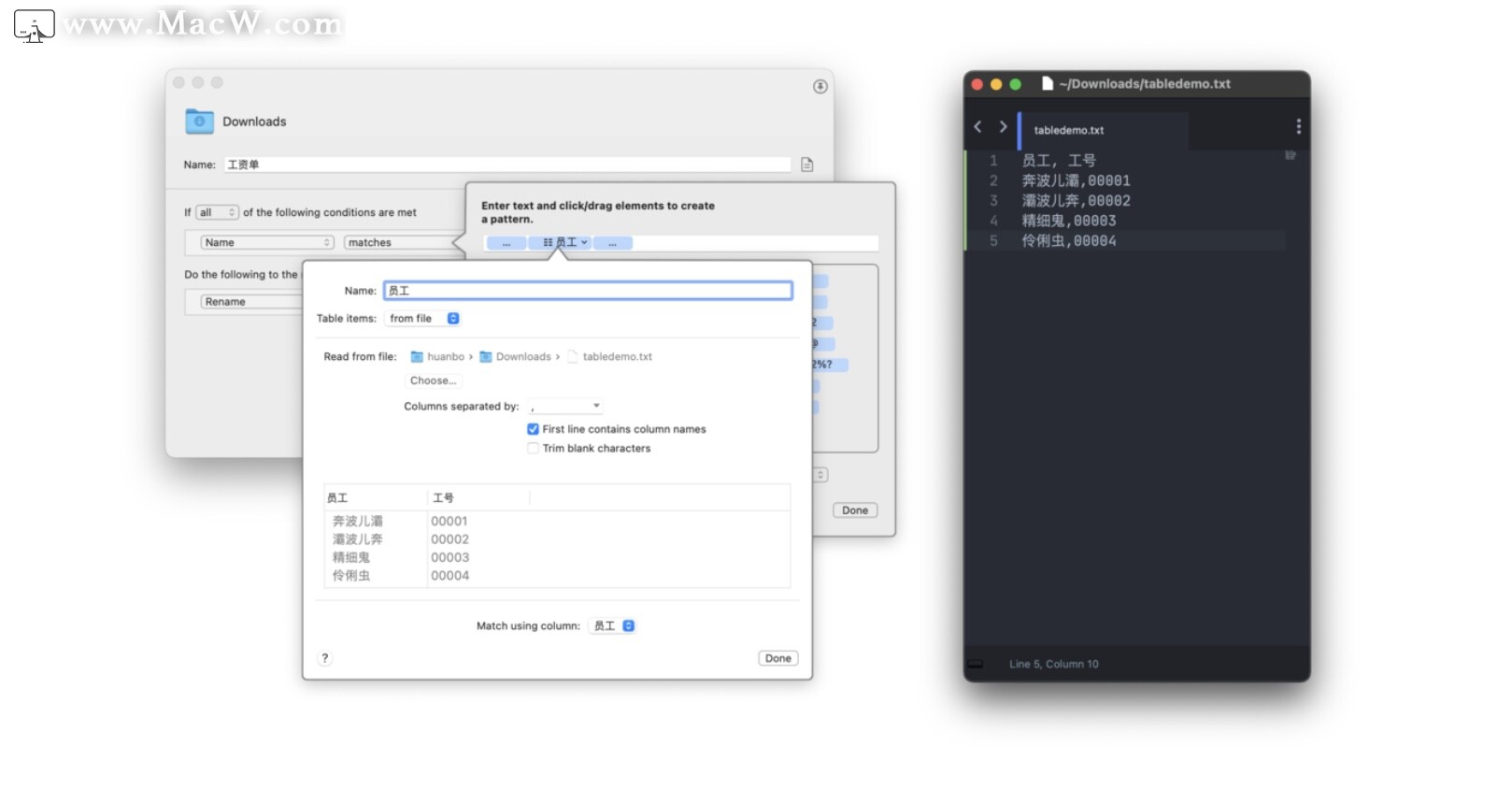The height and width of the screenshot is (804, 1512).
Task: Click the '~/Downloads/tabledemo.txt' window title
Action: pyautogui.click(x=1145, y=83)
